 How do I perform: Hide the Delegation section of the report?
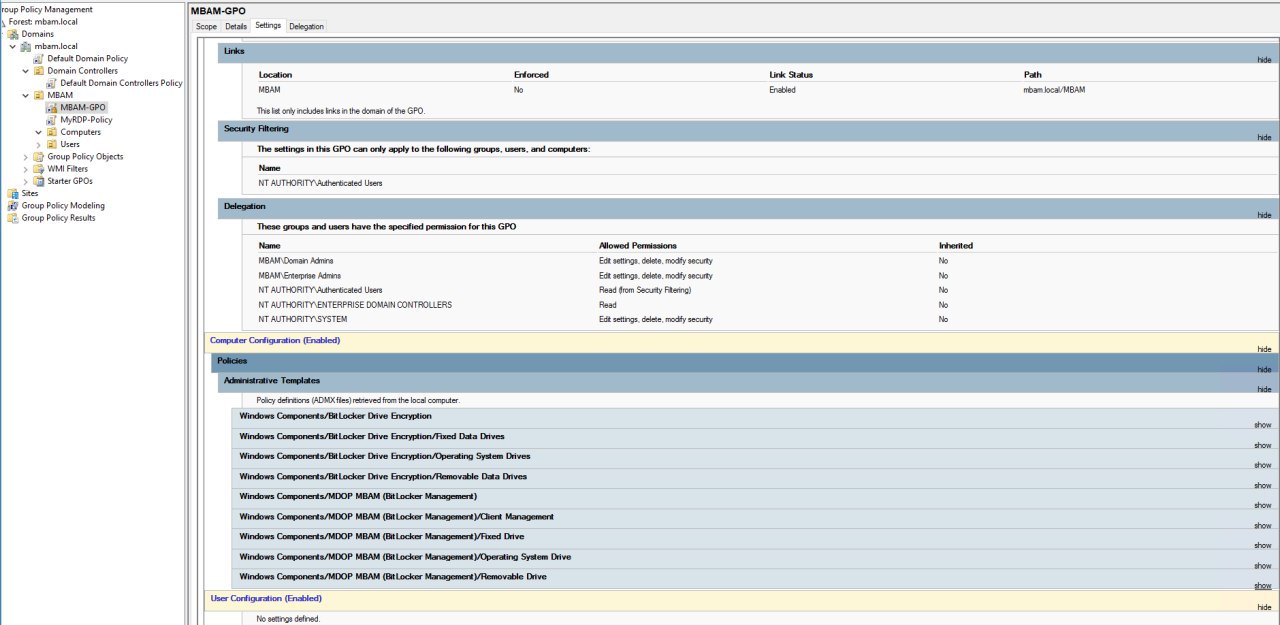tap(1264, 215)
